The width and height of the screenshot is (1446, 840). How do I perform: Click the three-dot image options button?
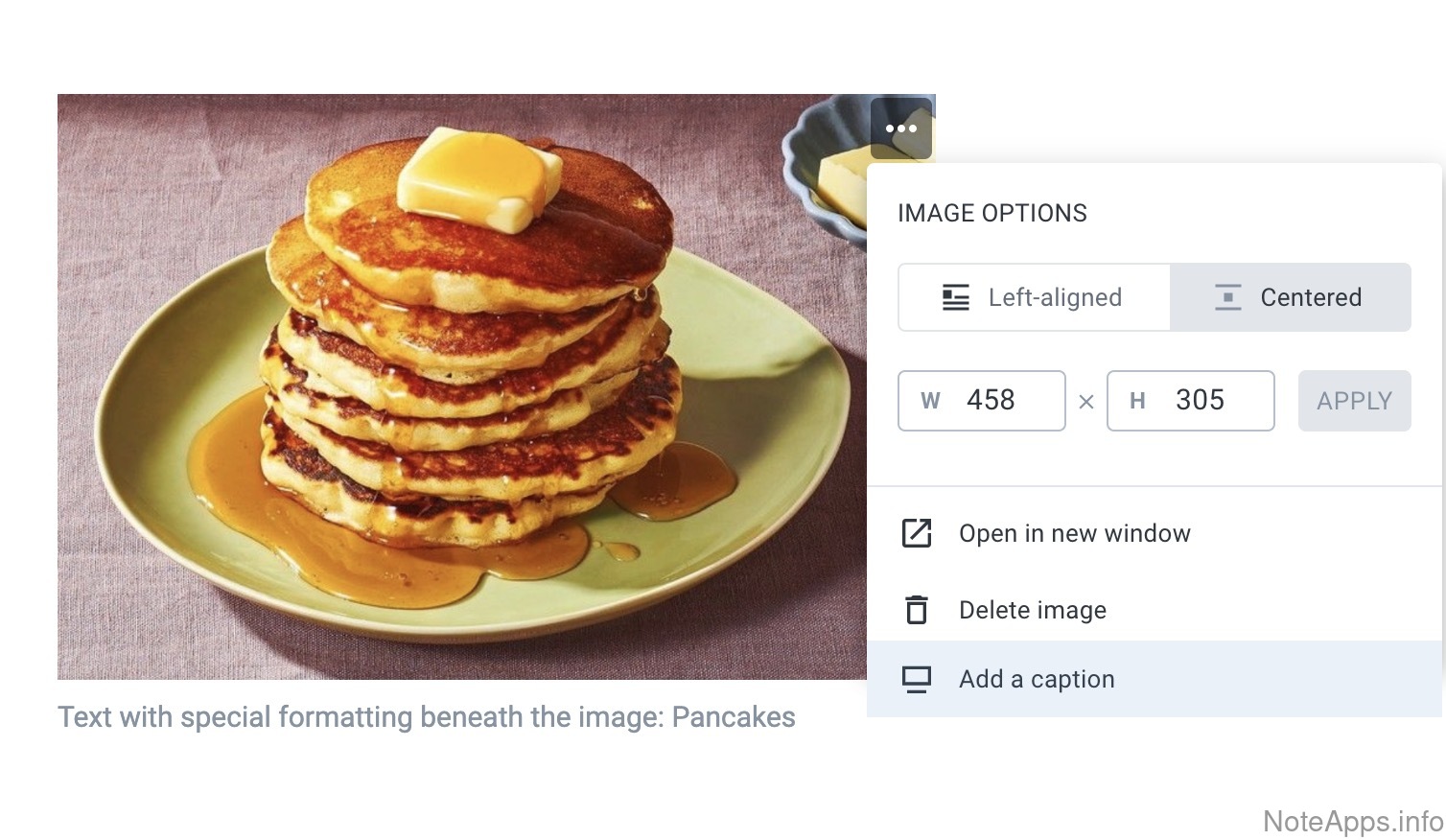point(901,128)
